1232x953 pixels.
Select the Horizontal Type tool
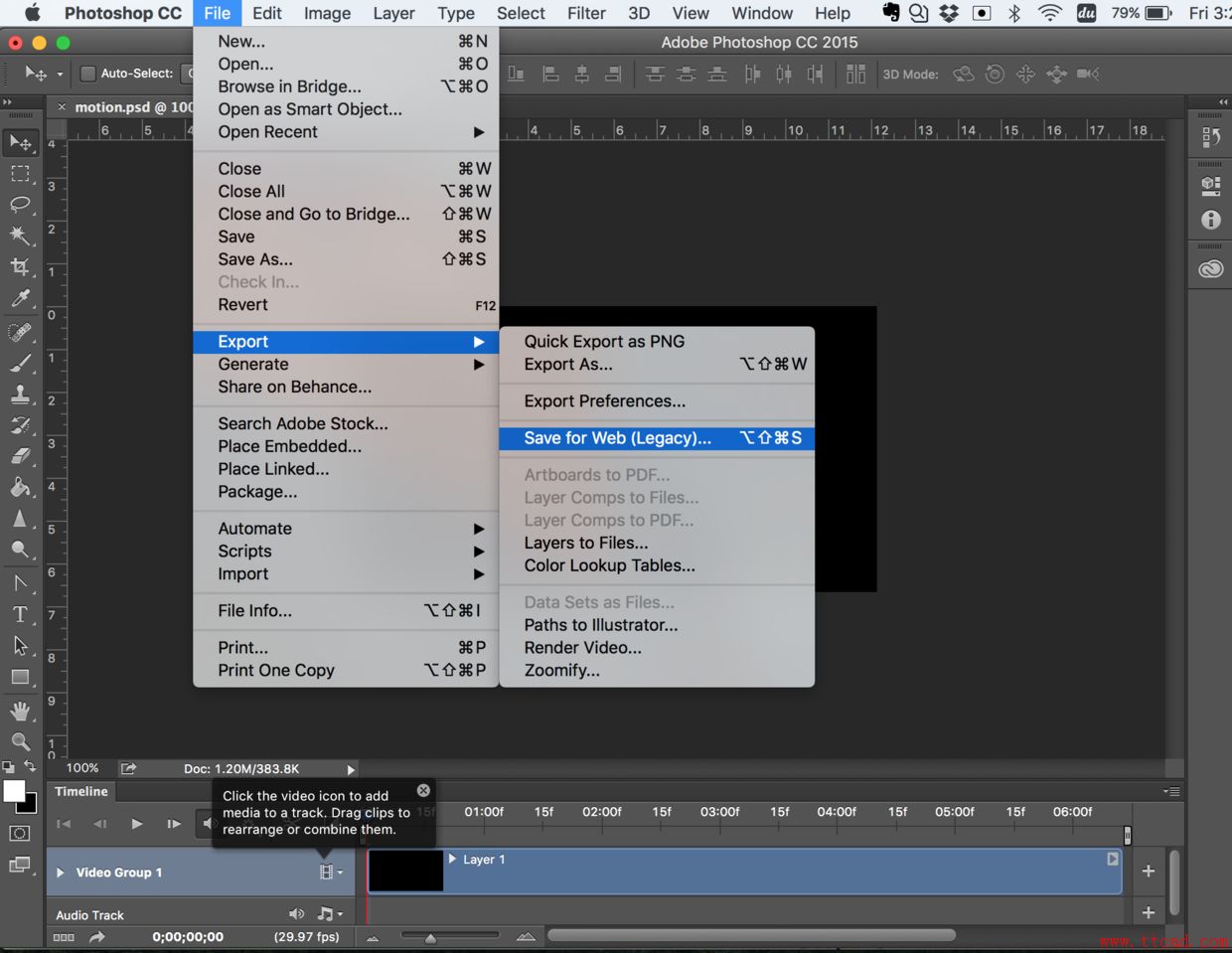click(x=20, y=614)
